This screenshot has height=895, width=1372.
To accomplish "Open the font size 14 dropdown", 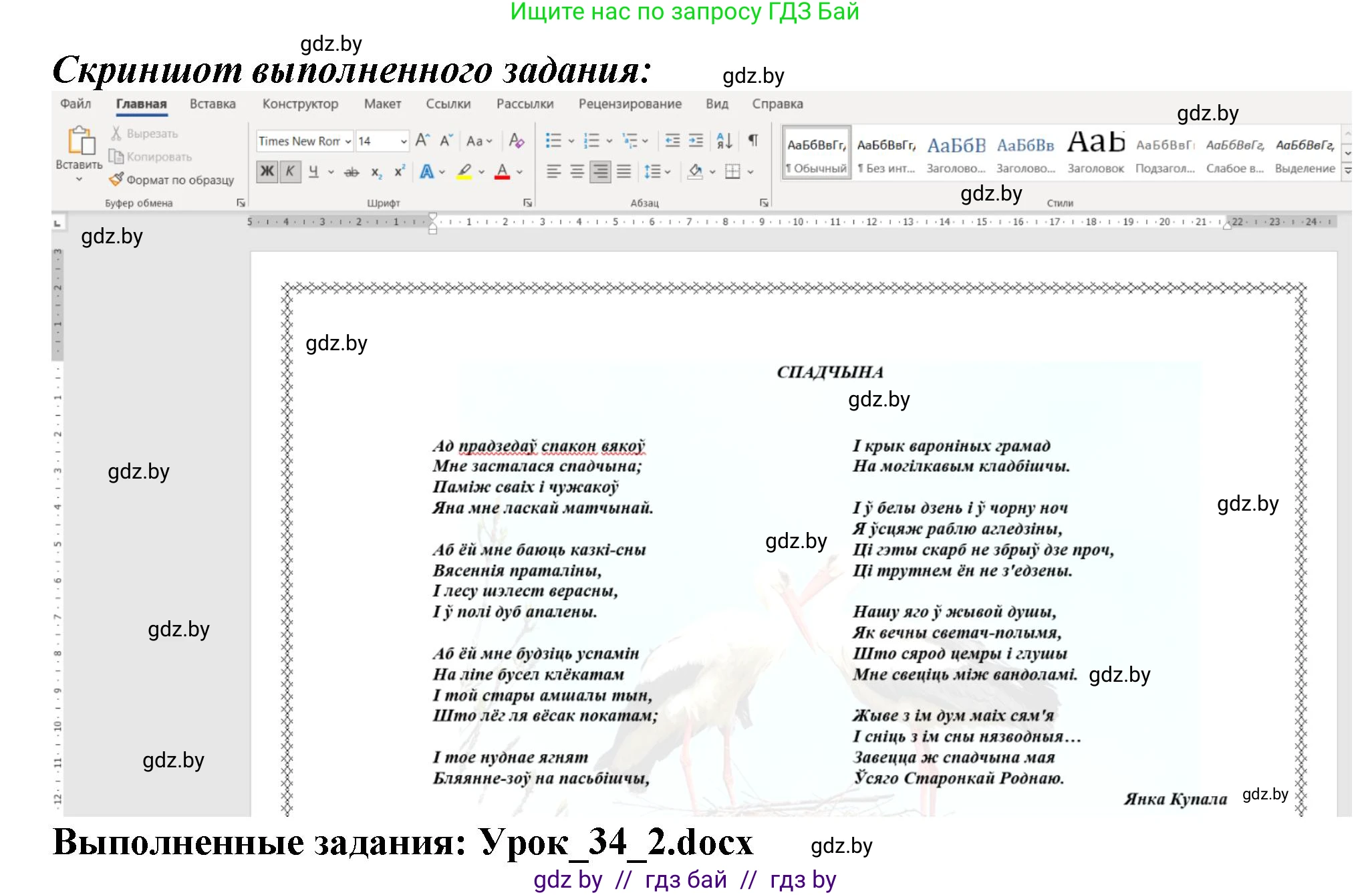I will [404, 141].
